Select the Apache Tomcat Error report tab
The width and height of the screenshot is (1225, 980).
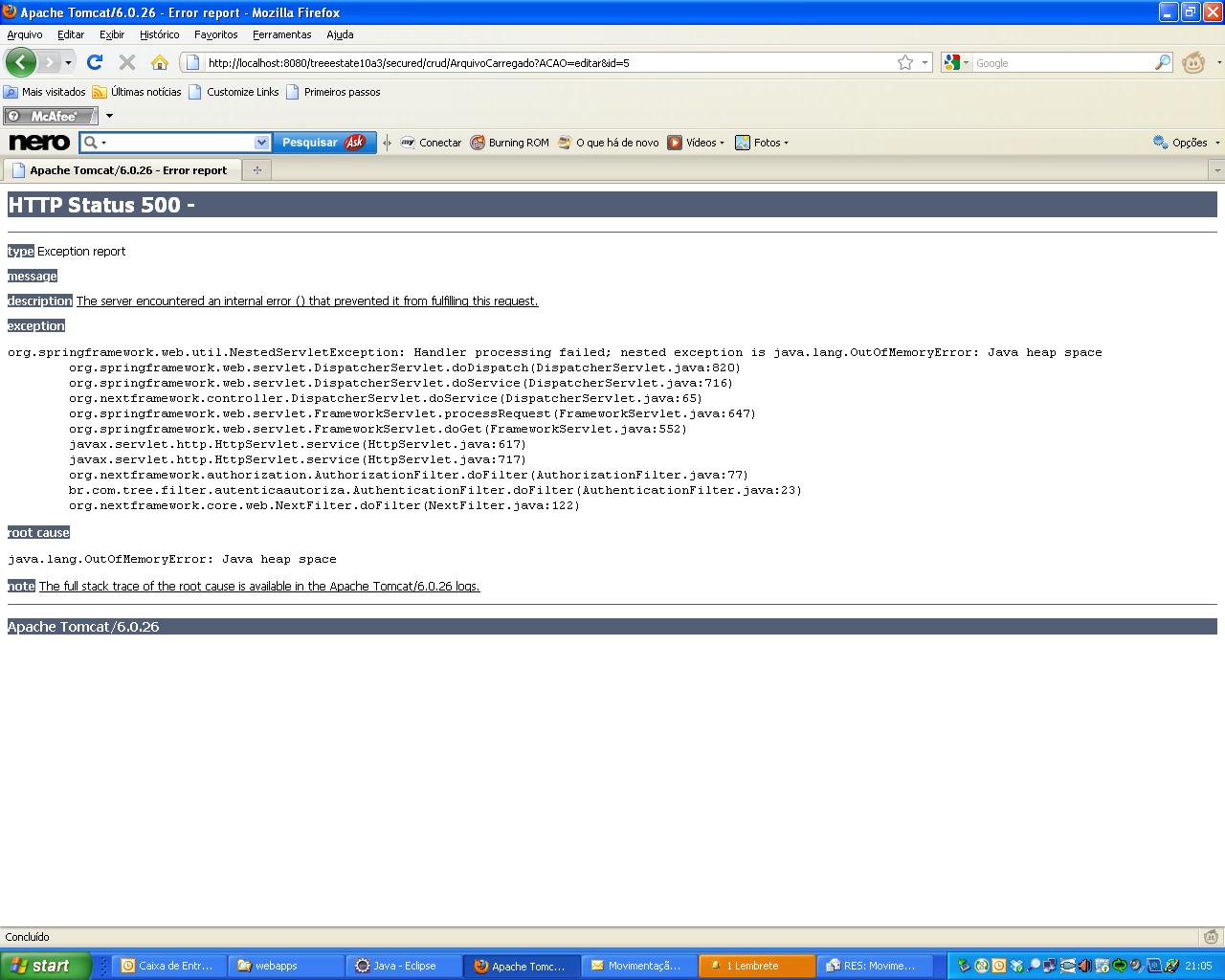coord(121,170)
